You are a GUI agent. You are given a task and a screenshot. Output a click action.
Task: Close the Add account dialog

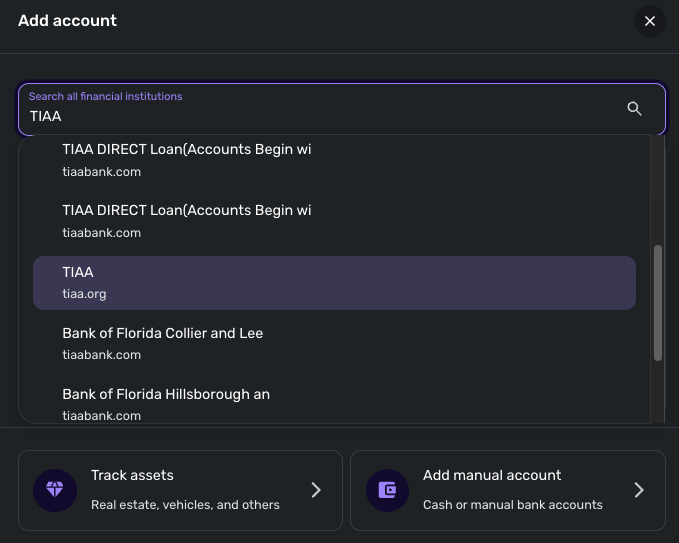pyautogui.click(x=650, y=21)
